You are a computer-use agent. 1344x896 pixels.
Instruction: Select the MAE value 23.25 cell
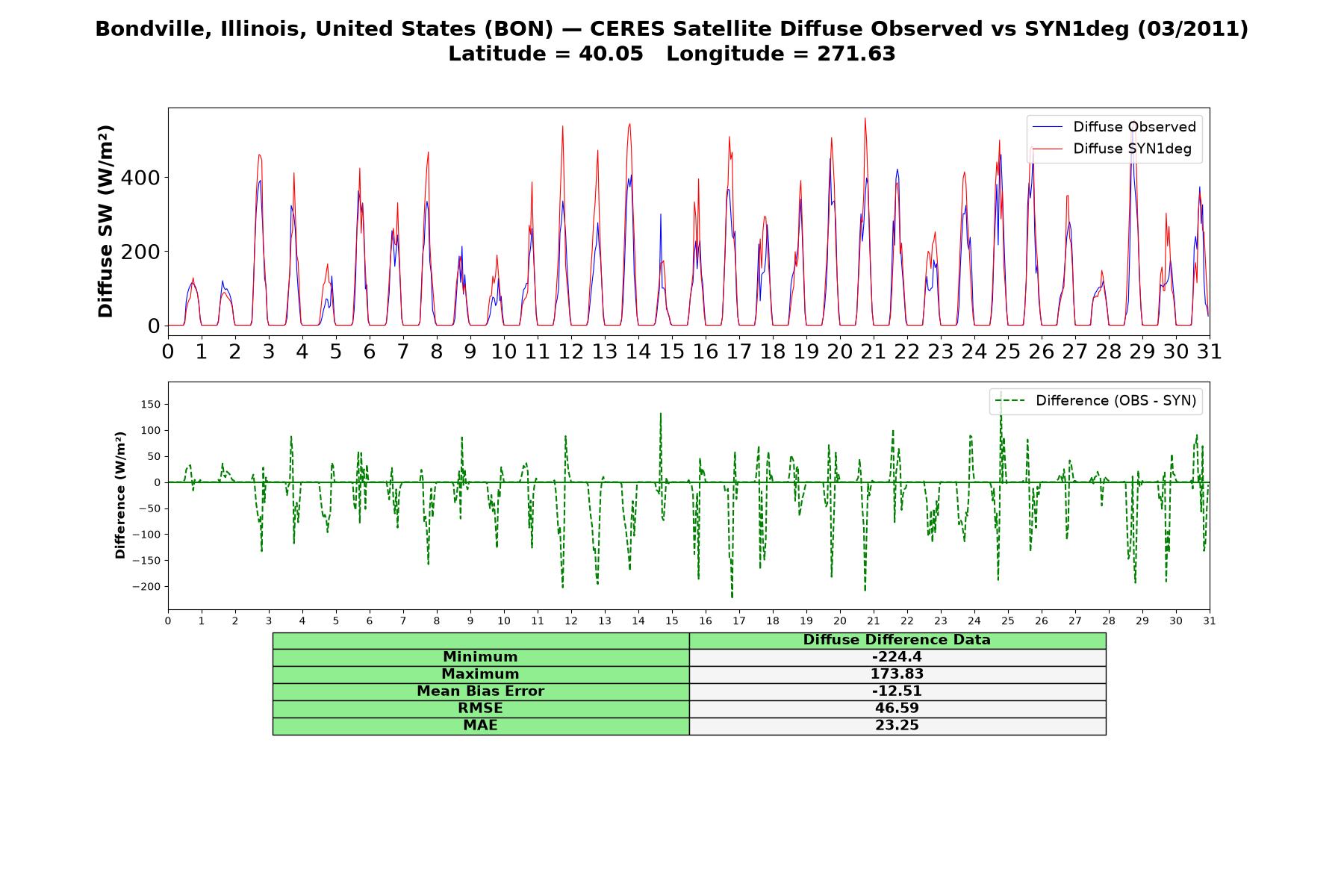[897, 727]
